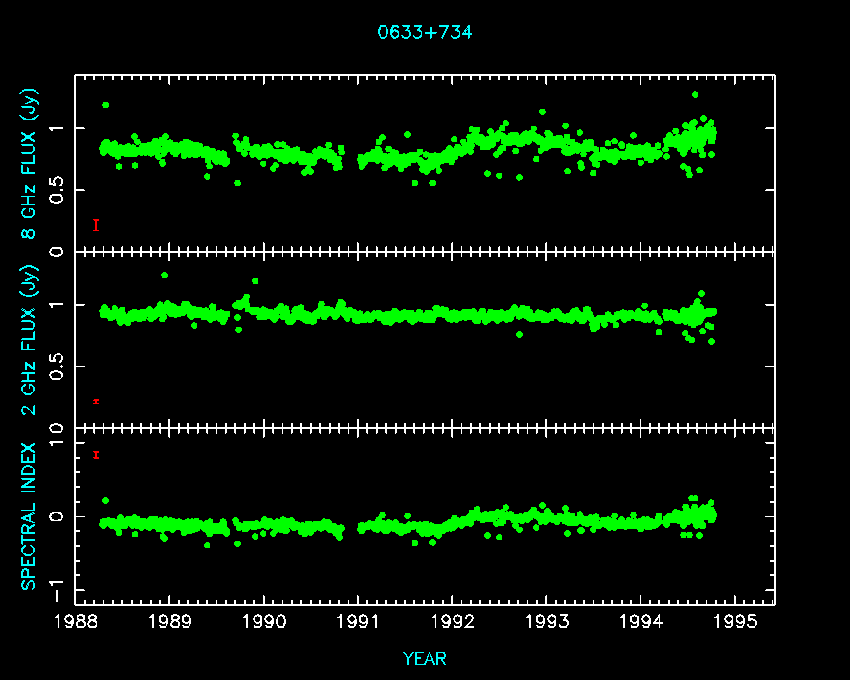This screenshot has width=850, height=680.
Task: Select the highest 8 GHz flux point in 1994
Action: 694,95
